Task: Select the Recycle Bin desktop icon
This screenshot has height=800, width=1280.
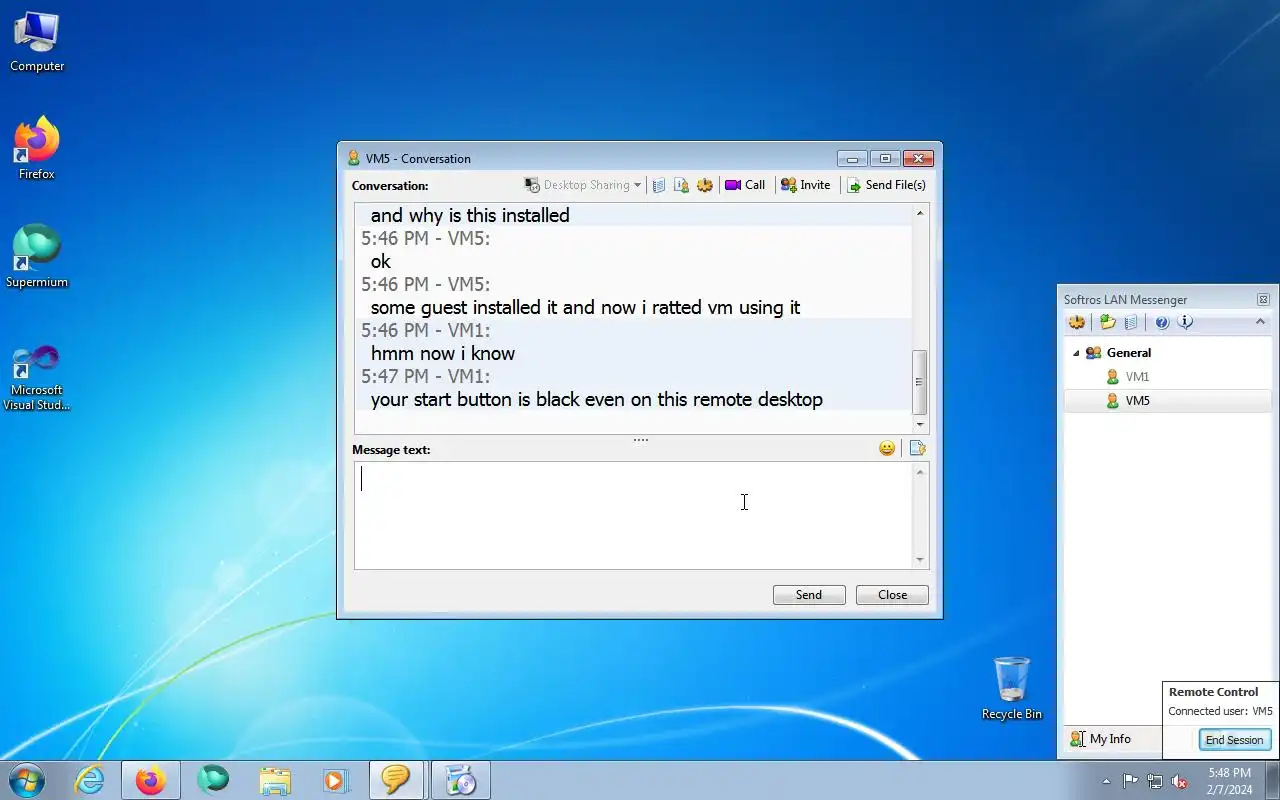Action: tap(1012, 688)
